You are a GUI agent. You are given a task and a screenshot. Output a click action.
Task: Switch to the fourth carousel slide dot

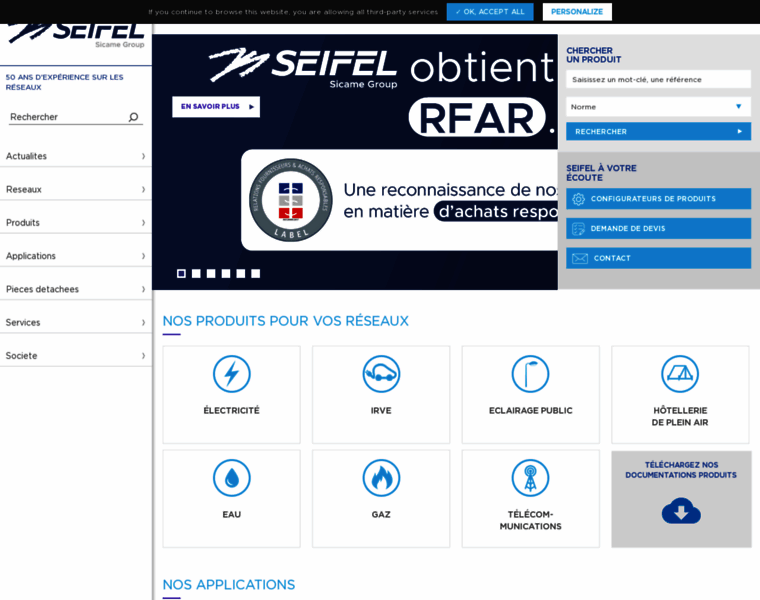pos(226,273)
